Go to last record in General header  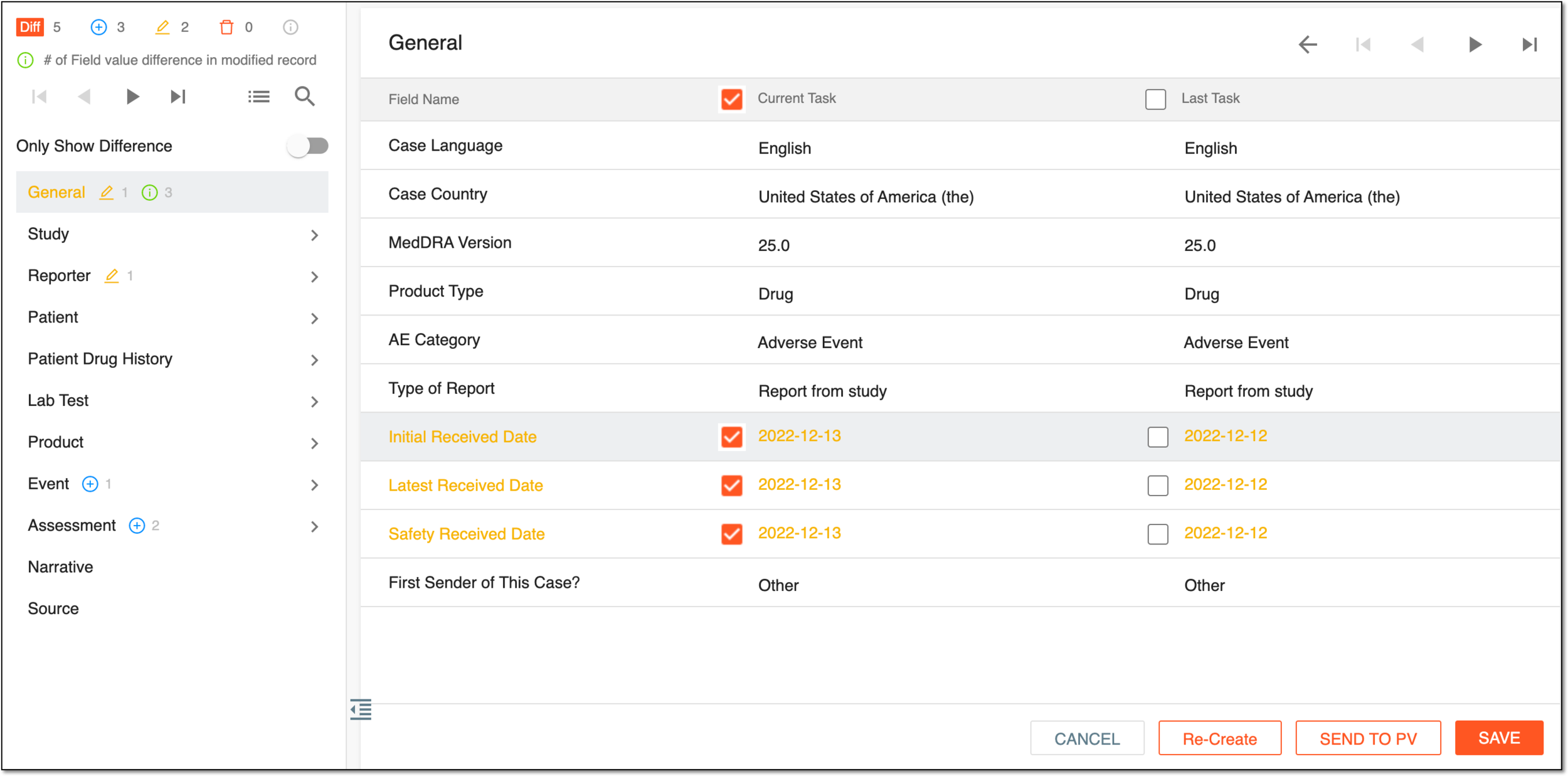1530,45
